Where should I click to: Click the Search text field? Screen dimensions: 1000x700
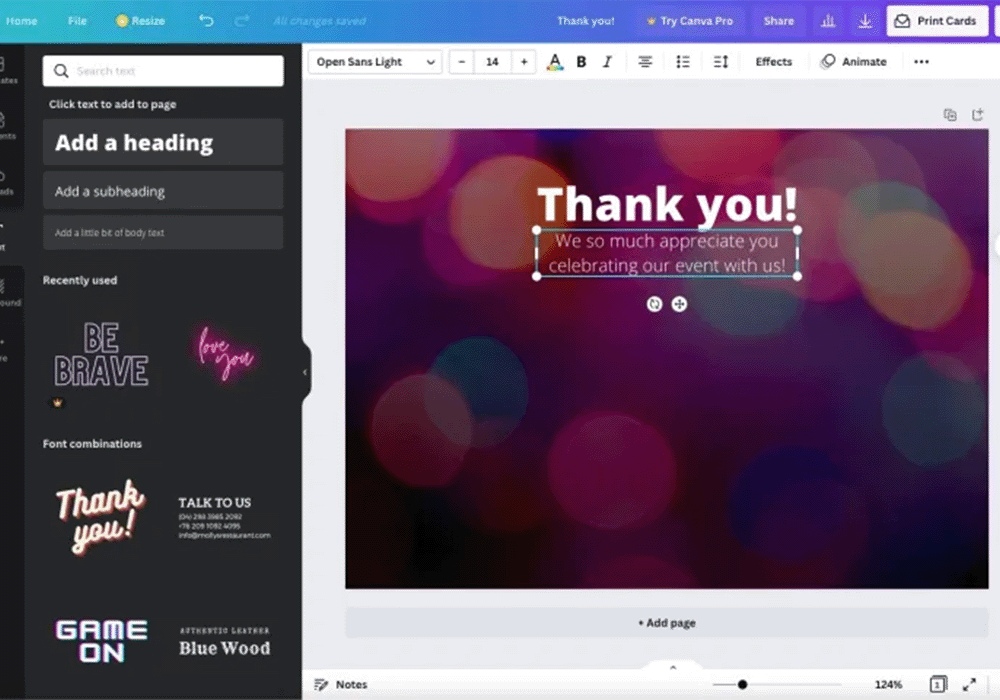click(163, 71)
